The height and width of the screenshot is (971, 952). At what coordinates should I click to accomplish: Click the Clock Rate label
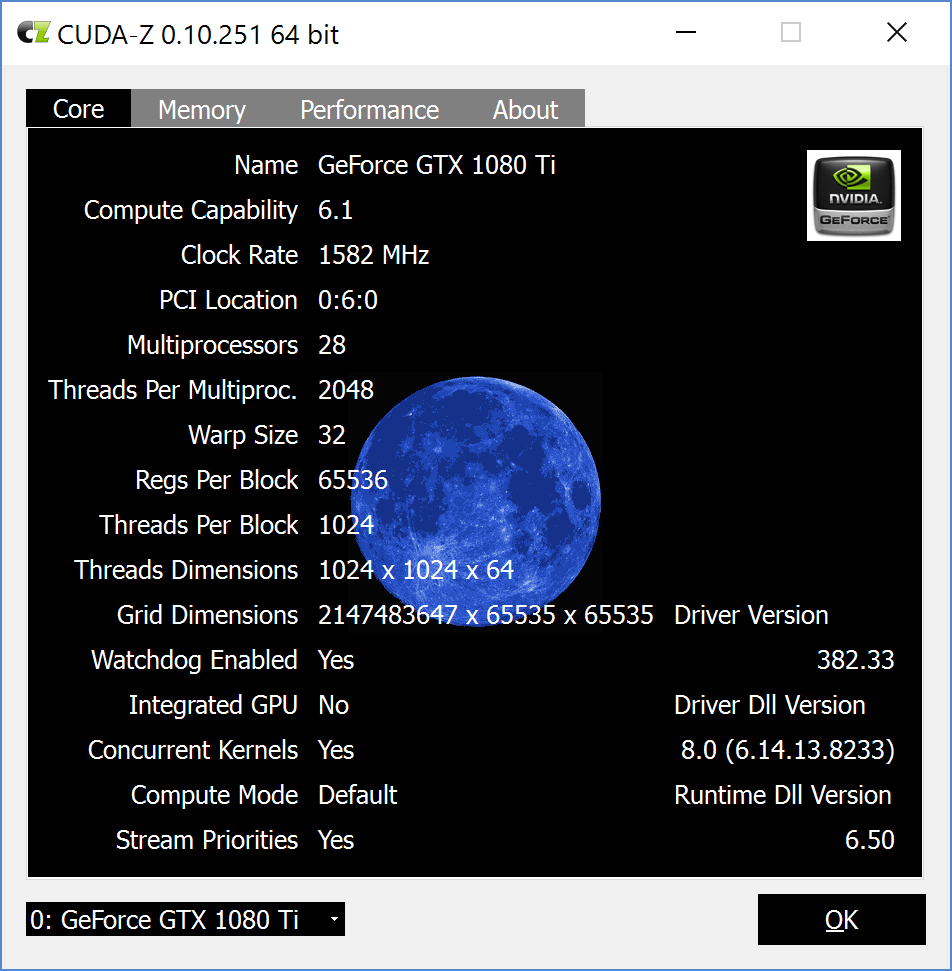239,255
